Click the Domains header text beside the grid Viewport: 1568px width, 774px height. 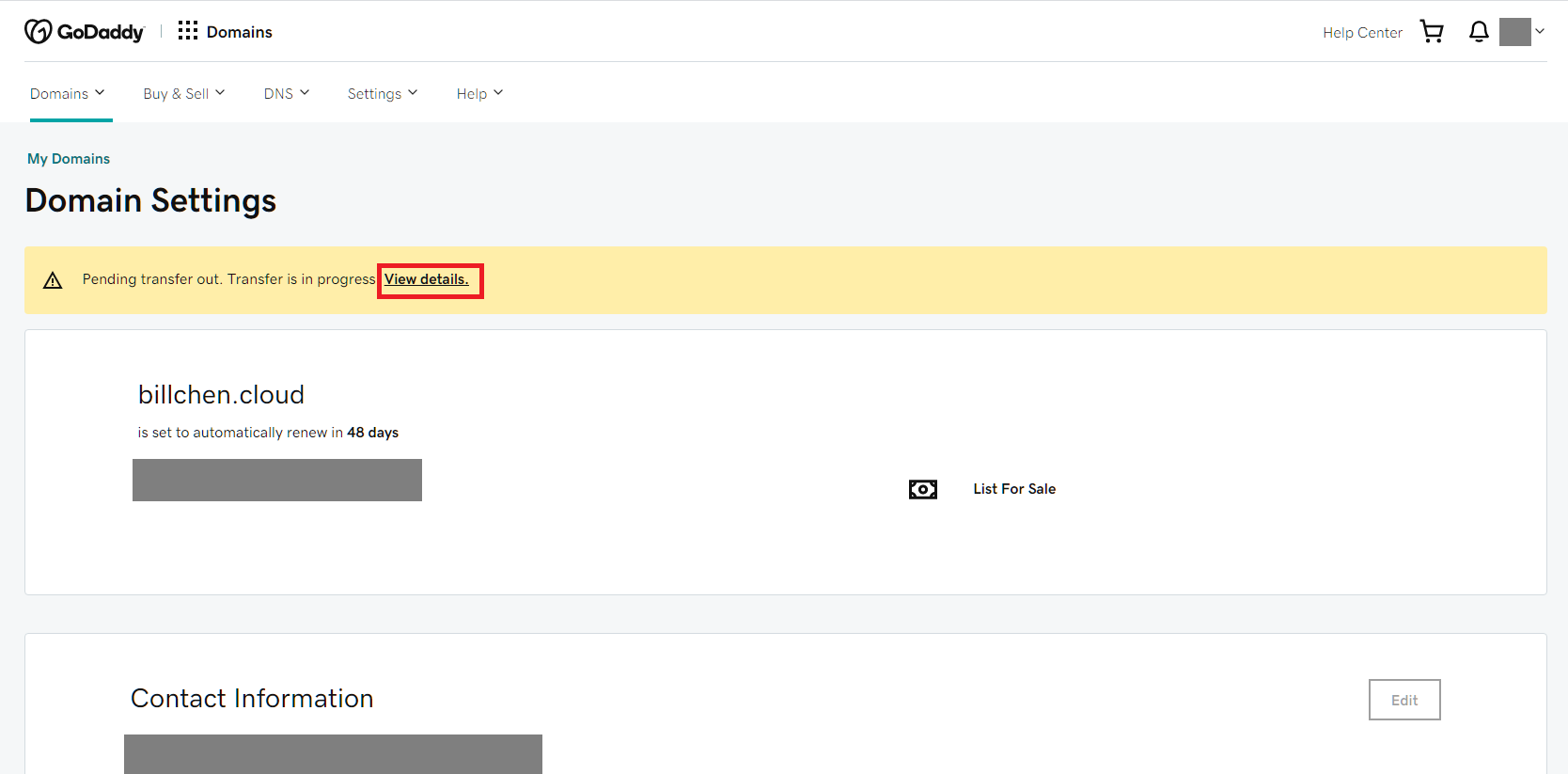click(x=240, y=32)
